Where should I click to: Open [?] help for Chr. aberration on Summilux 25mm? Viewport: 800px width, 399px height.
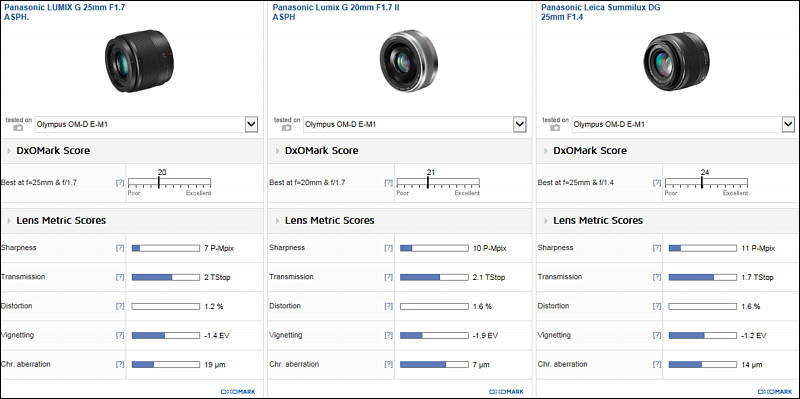(x=657, y=365)
